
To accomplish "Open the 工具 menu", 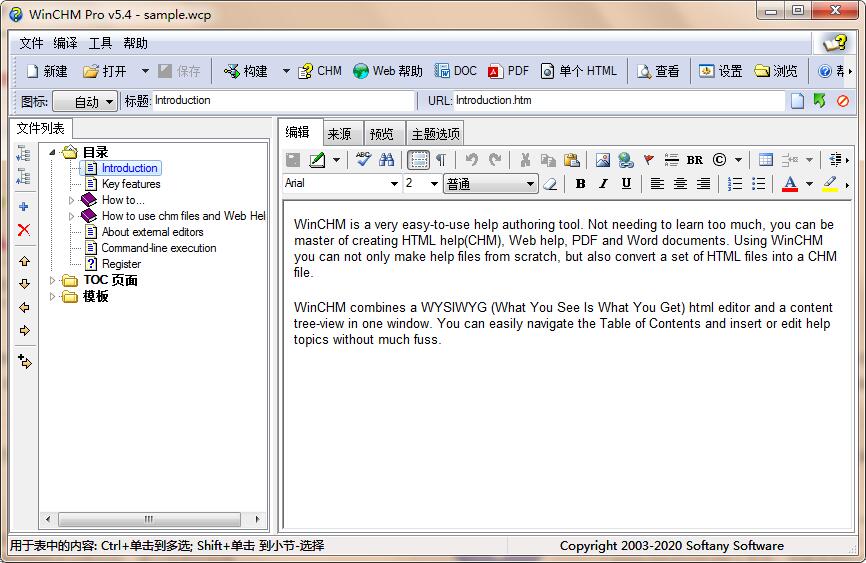I will tap(100, 43).
